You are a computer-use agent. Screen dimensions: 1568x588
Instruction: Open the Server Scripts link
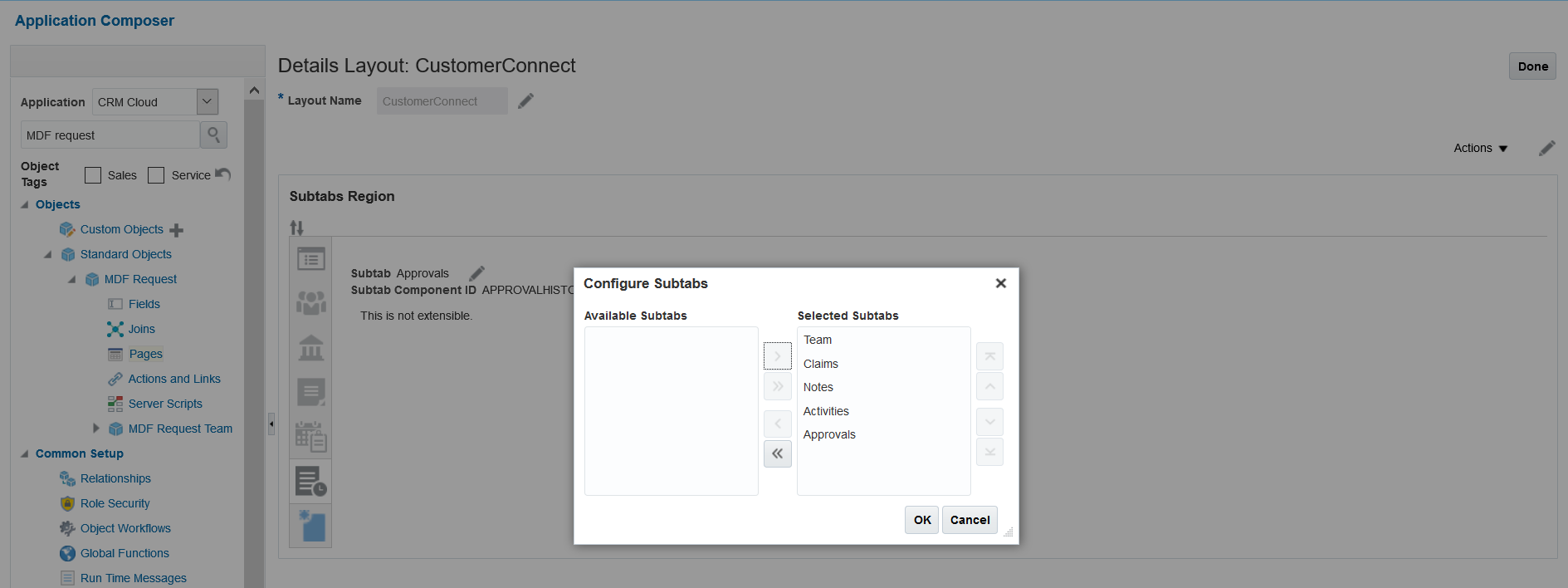click(x=165, y=404)
